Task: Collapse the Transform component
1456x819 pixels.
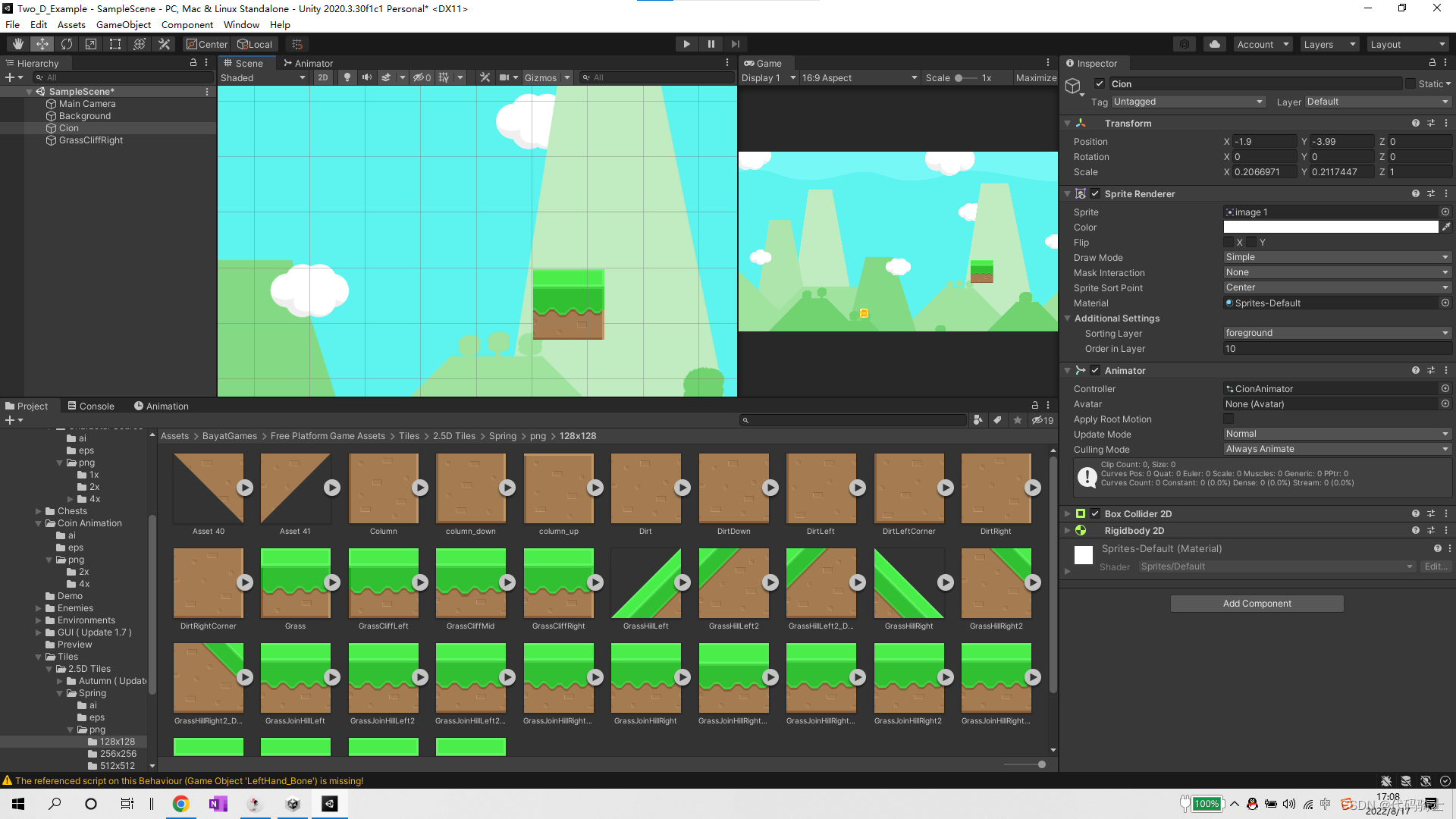Action: [1067, 123]
